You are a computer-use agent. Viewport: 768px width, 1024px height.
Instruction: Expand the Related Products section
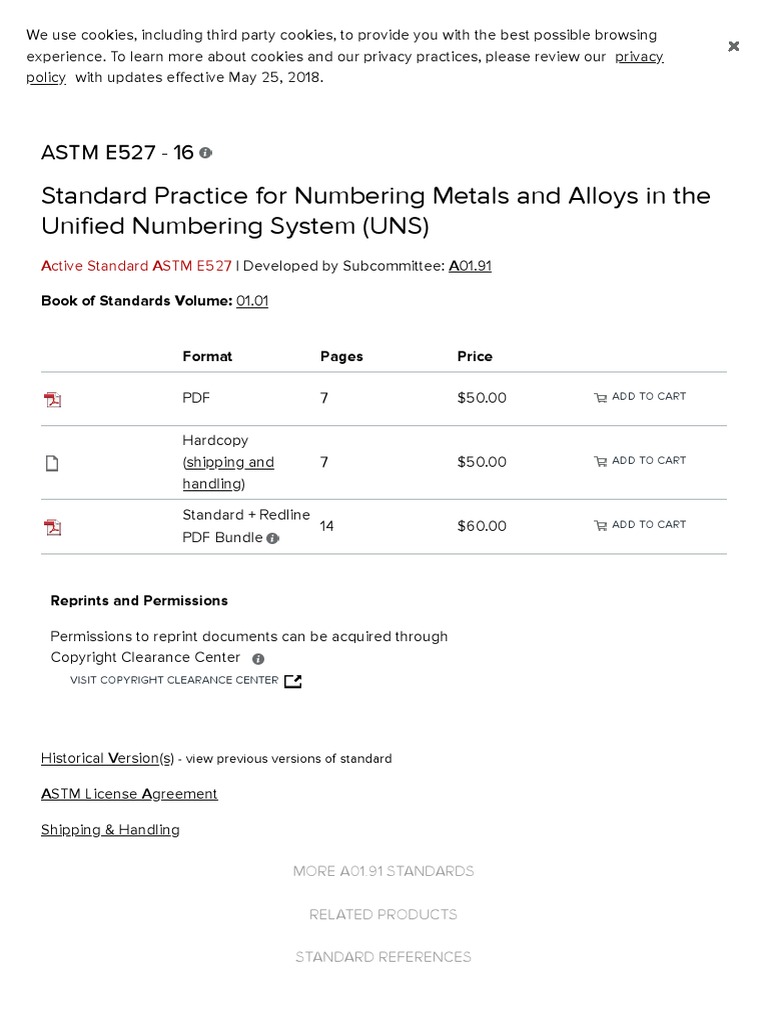[383, 914]
